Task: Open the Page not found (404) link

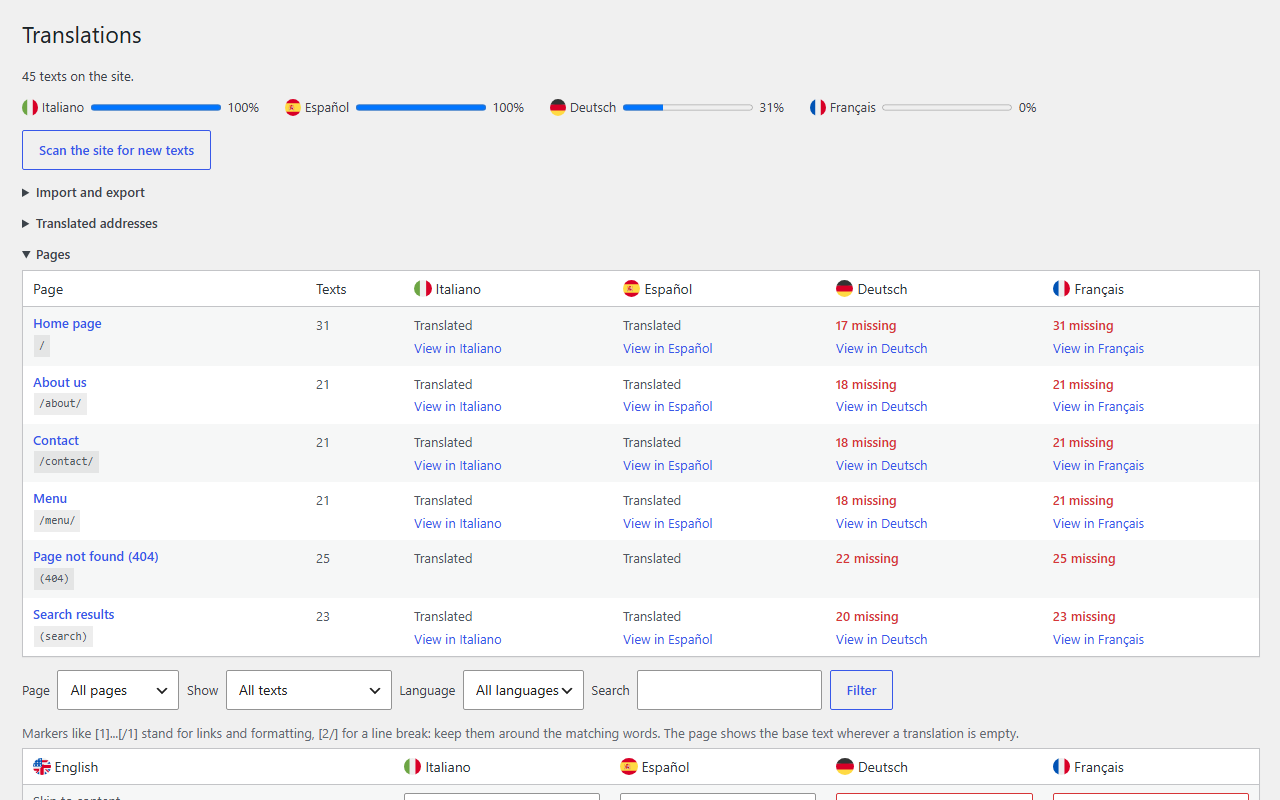Action: (x=96, y=556)
